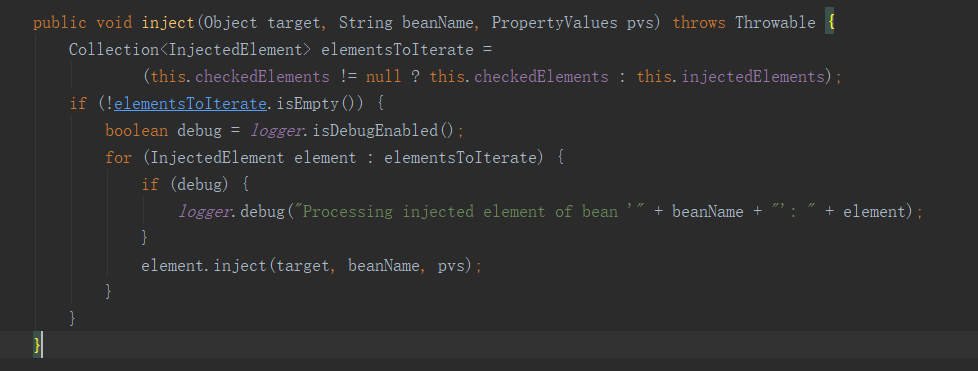Click the Throwable exception type
The height and width of the screenshot is (371, 978).
(775, 23)
